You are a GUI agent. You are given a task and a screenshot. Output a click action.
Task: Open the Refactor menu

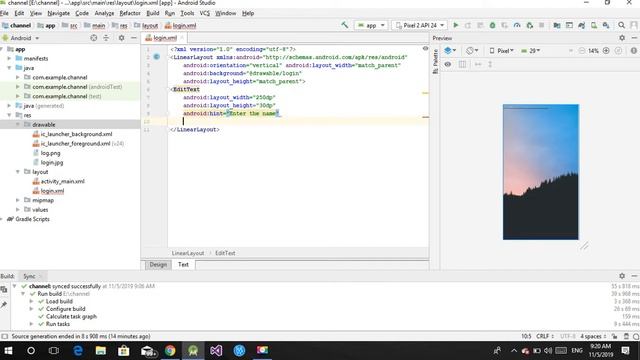tap(130, 13)
